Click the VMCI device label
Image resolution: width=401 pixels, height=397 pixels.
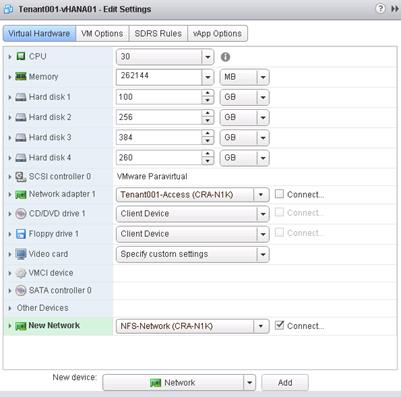[x=51, y=273]
